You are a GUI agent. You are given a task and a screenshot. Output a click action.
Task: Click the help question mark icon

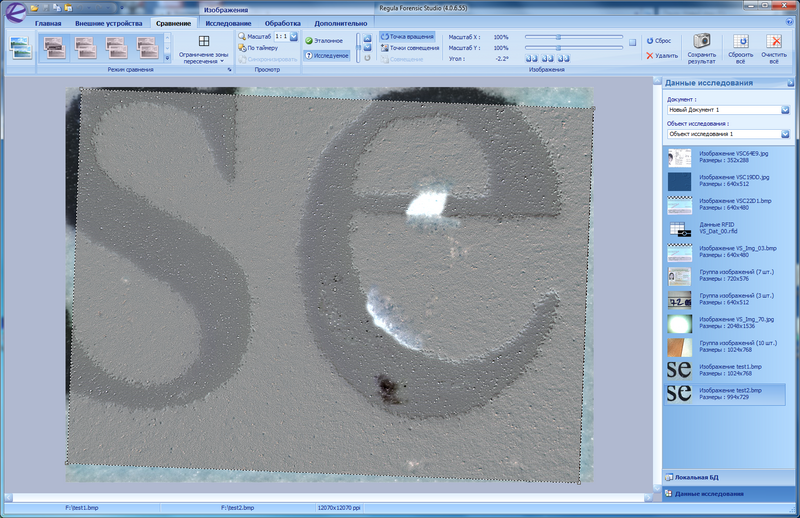click(789, 22)
